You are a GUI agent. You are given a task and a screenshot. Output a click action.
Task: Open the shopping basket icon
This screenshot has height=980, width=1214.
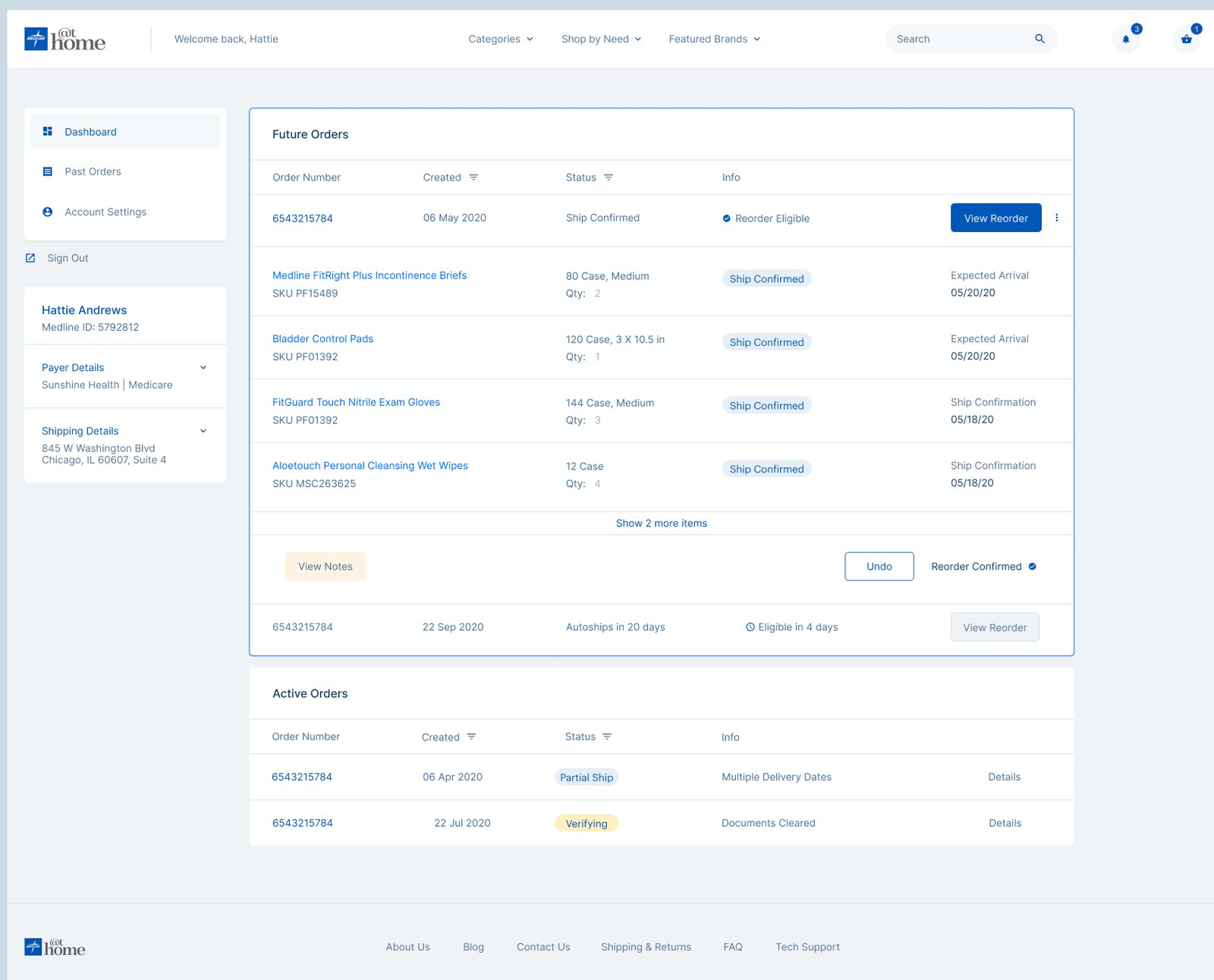tap(1187, 39)
